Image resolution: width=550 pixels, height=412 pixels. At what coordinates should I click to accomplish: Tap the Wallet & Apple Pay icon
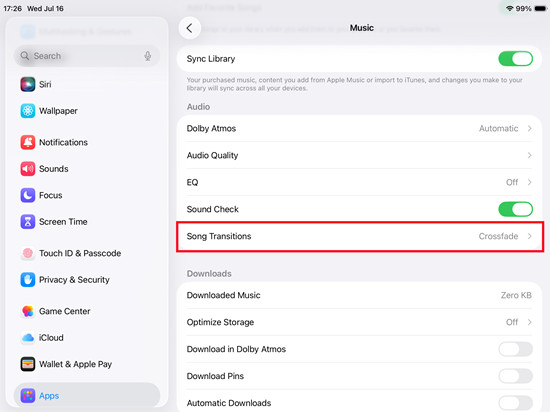click(28, 364)
